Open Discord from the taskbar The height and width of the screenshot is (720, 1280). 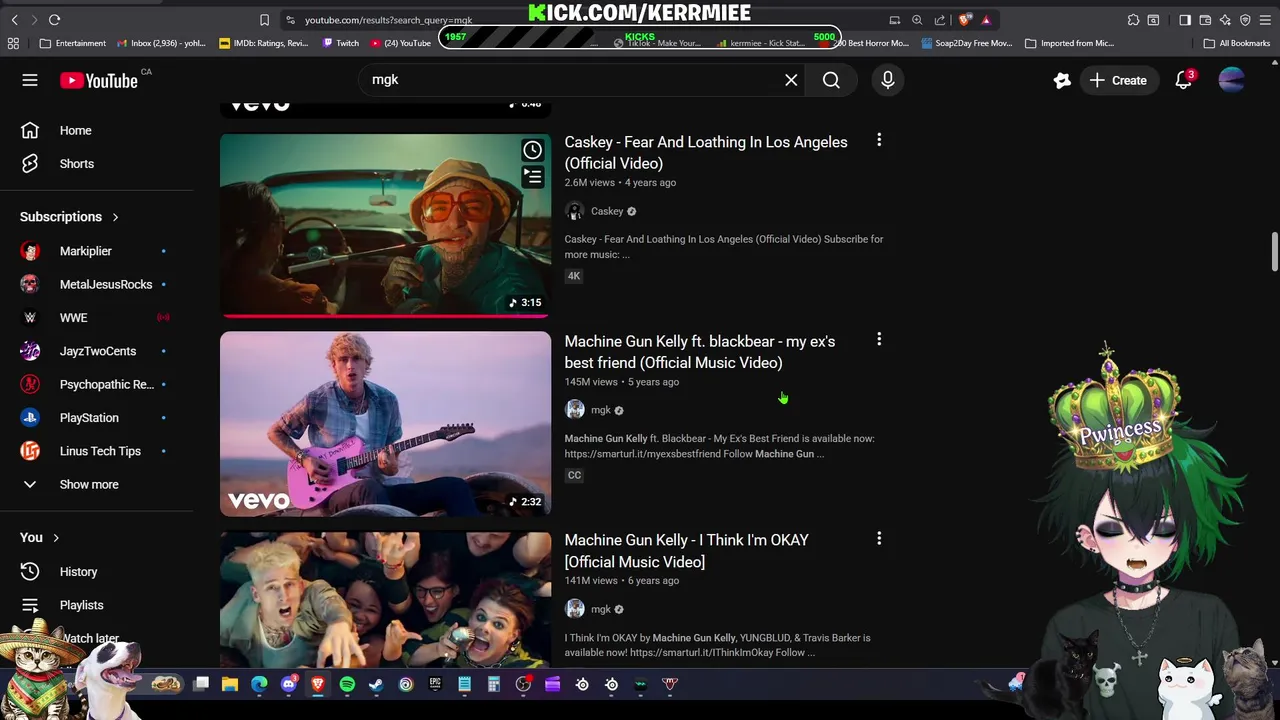289,684
